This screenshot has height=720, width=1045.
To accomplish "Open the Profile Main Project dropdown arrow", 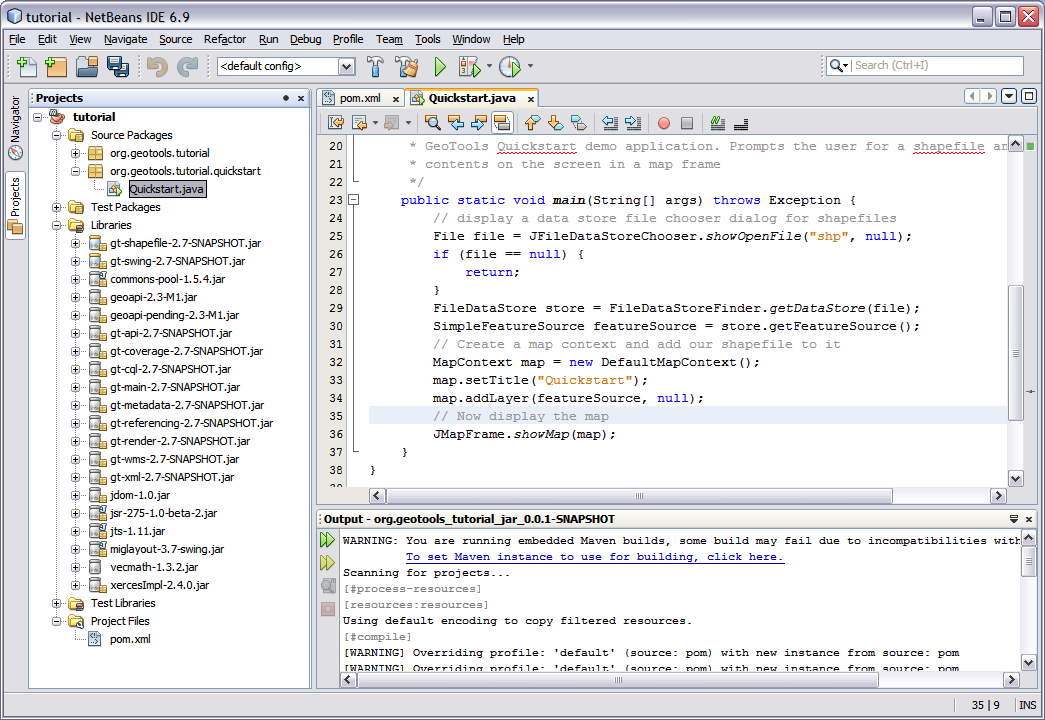I will click(530, 66).
